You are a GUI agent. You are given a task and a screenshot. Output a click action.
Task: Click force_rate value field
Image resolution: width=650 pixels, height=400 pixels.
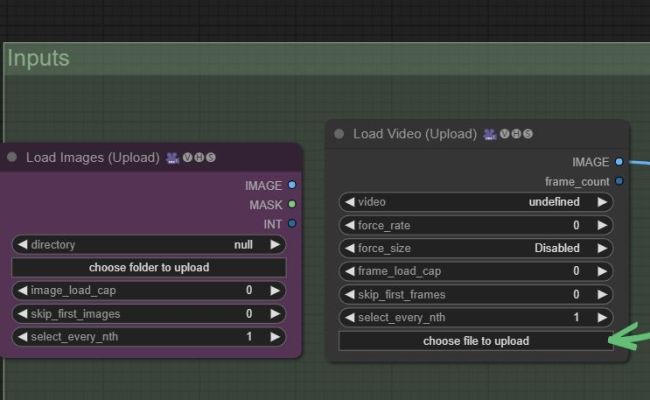pyautogui.click(x=475, y=225)
